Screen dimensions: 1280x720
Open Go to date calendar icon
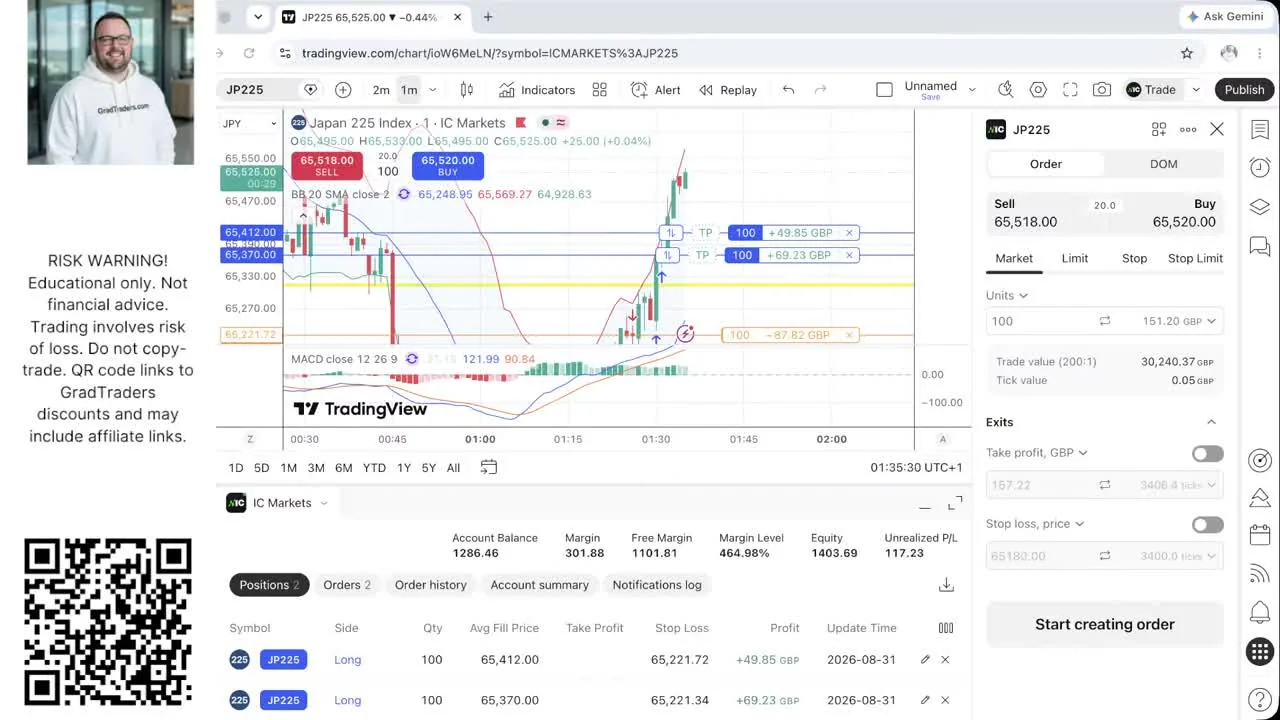click(489, 467)
